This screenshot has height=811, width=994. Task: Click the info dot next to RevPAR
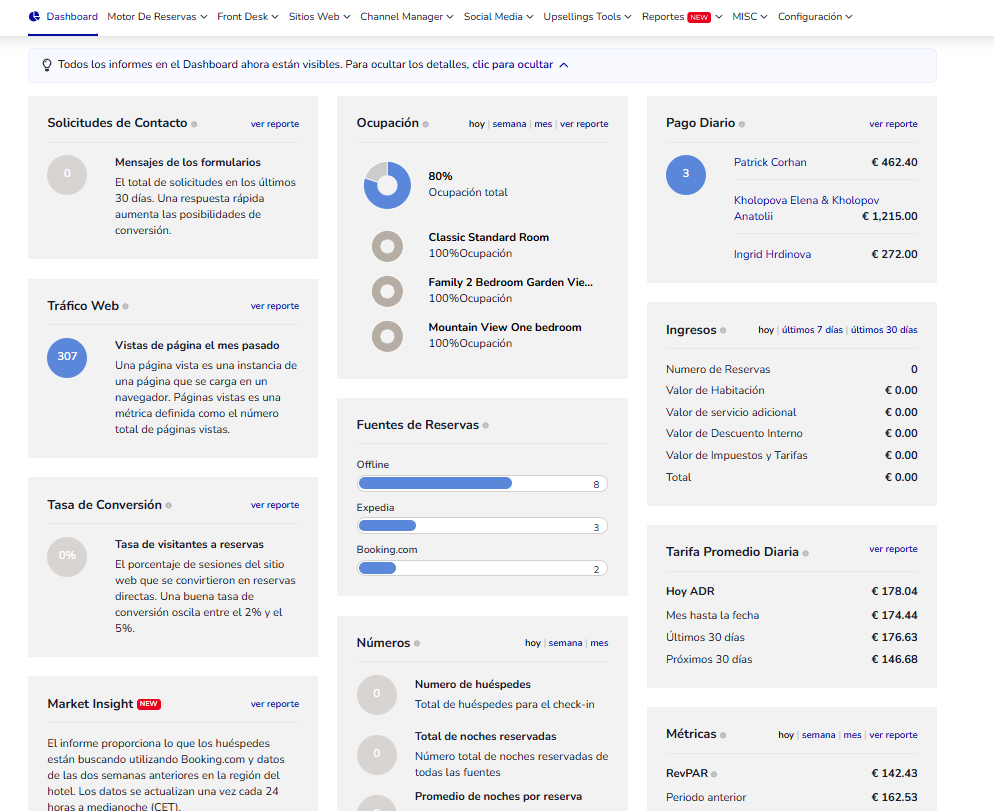point(714,774)
